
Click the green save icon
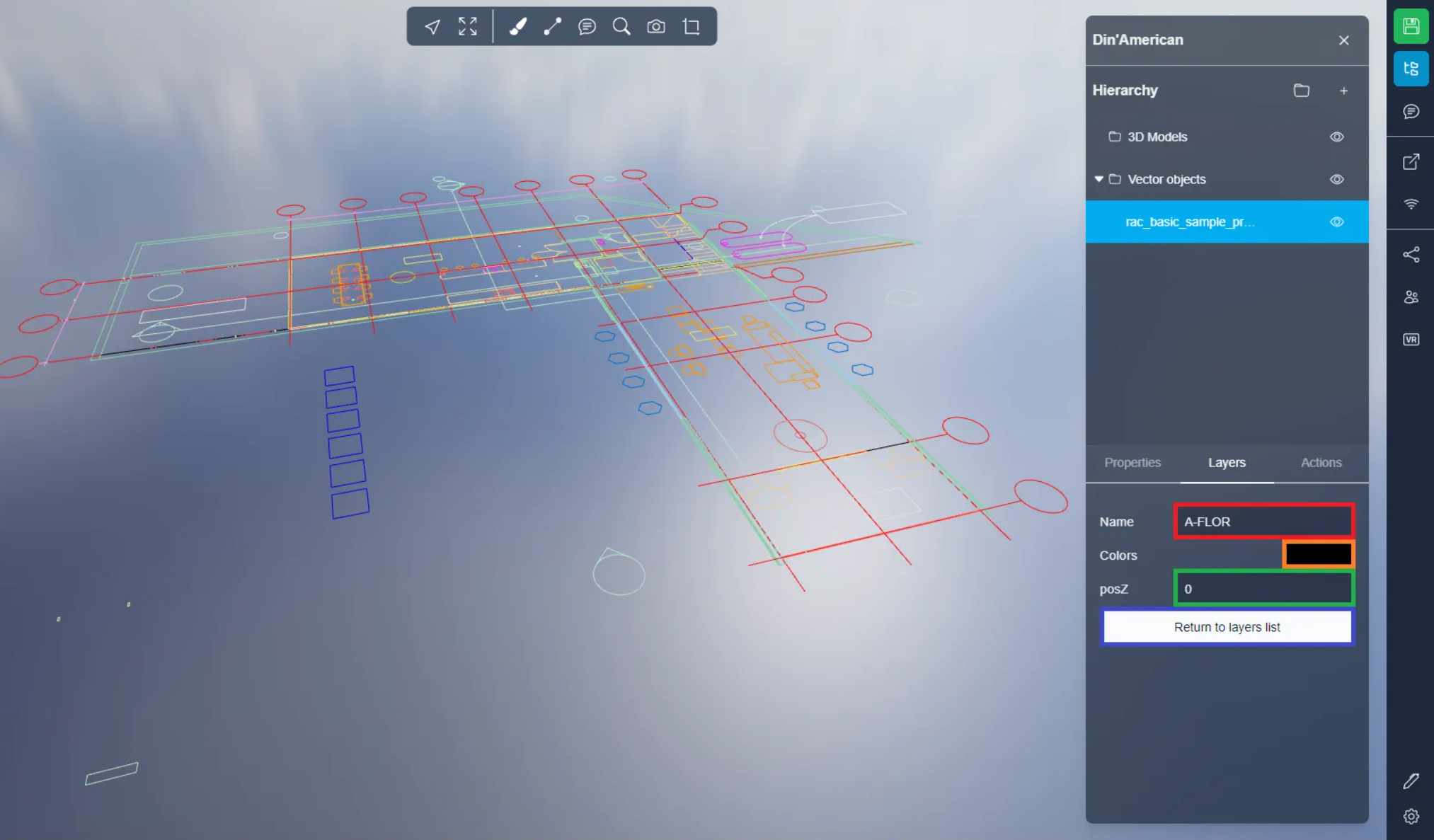[1411, 27]
